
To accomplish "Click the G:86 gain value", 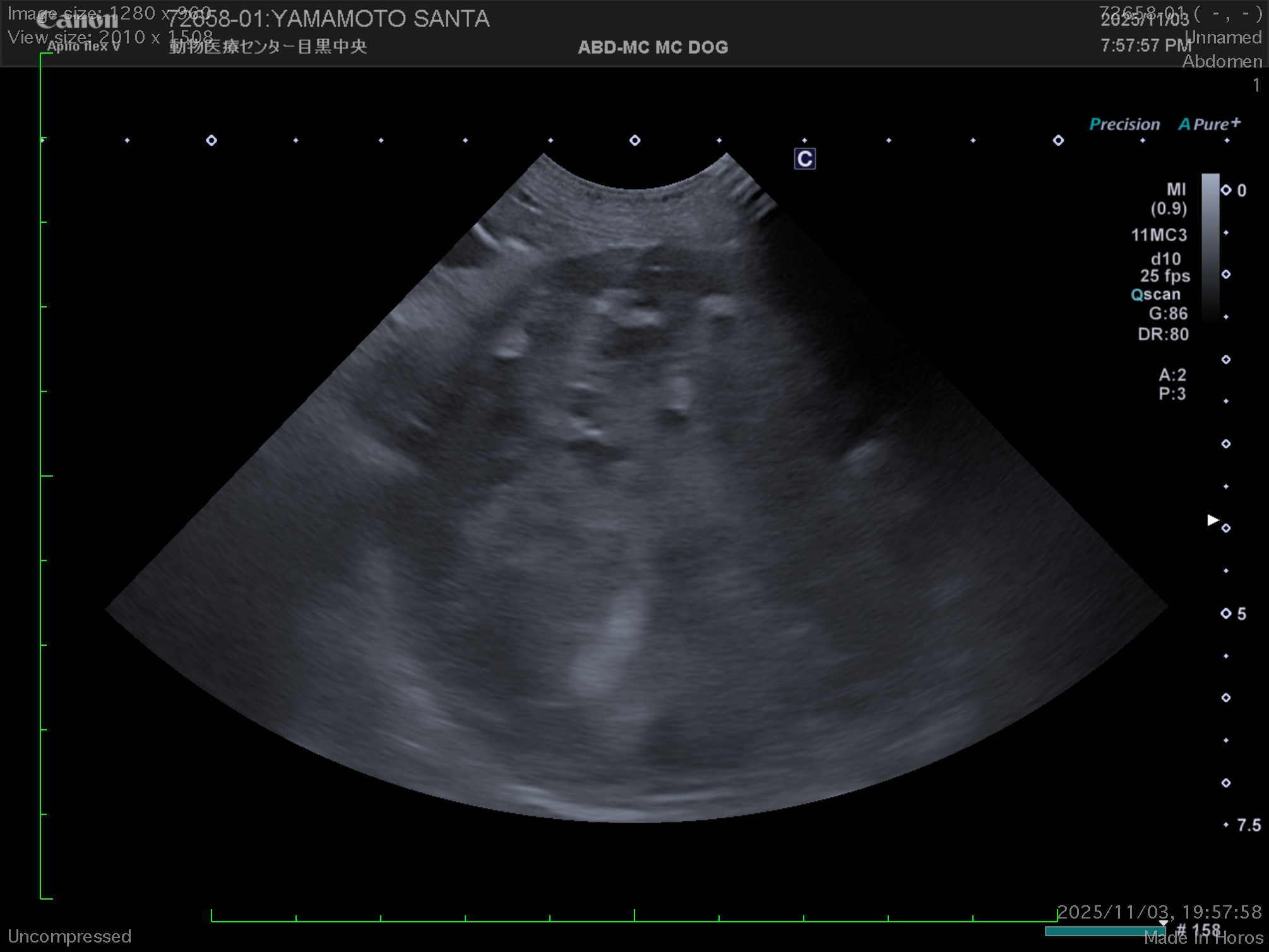I will 1168,314.
